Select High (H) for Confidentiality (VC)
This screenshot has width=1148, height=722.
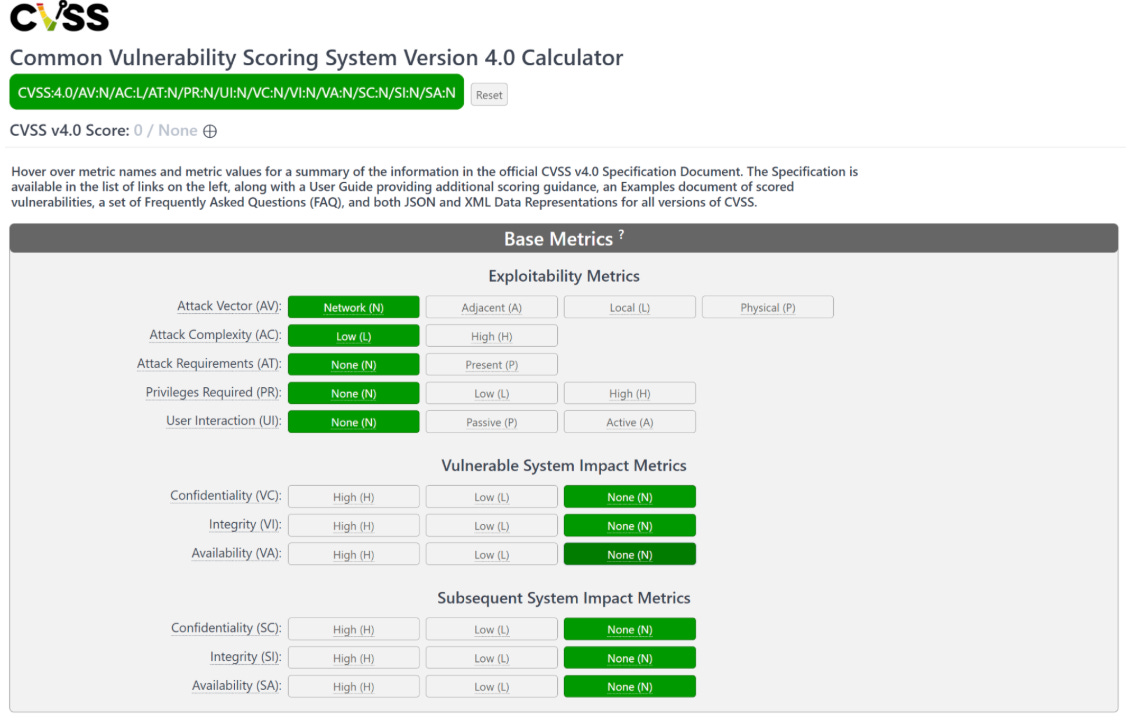pos(354,497)
